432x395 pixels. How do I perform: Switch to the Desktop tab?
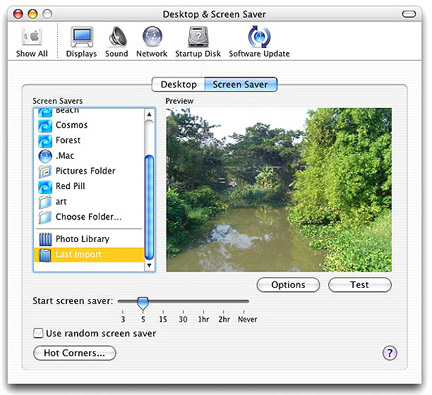pos(178,84)
